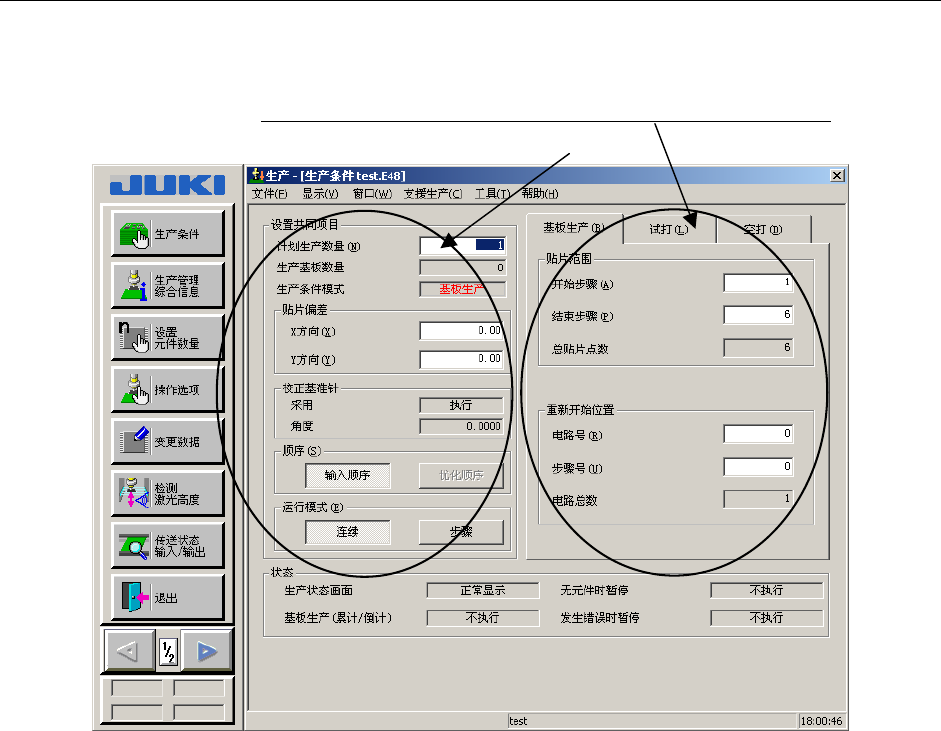Viewport: 941px width, 731px height.
Task: Click the 退出 exit button
Action: pos(167,598)
